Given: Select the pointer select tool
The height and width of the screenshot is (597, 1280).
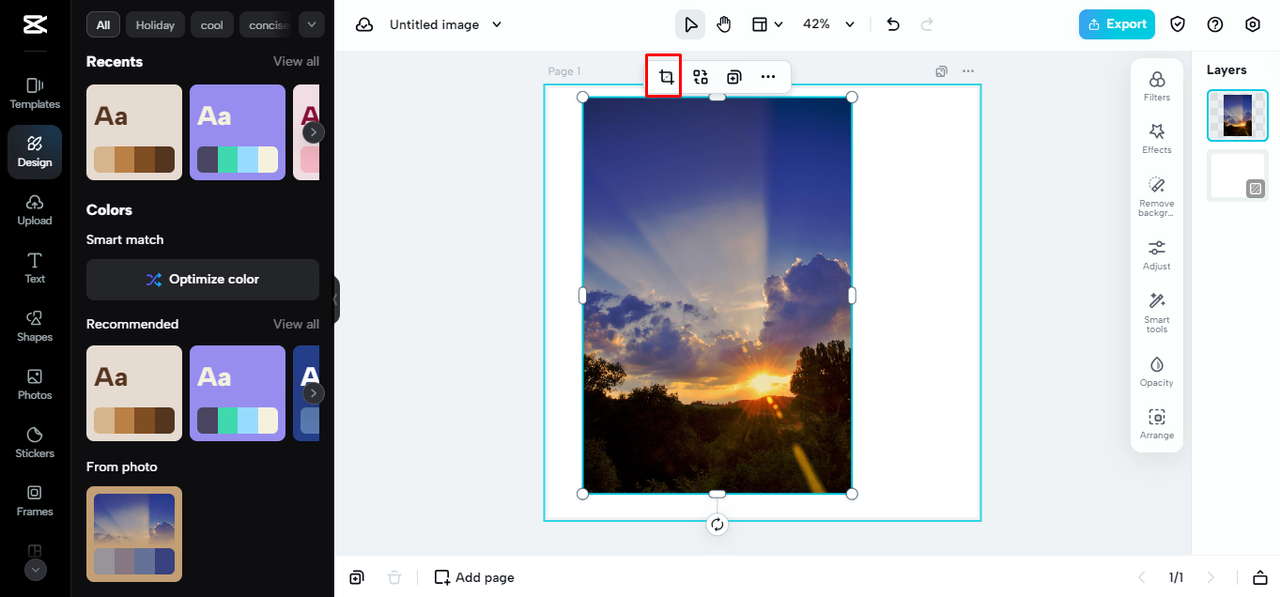Looking at the screenshot, I should [690, 25].
